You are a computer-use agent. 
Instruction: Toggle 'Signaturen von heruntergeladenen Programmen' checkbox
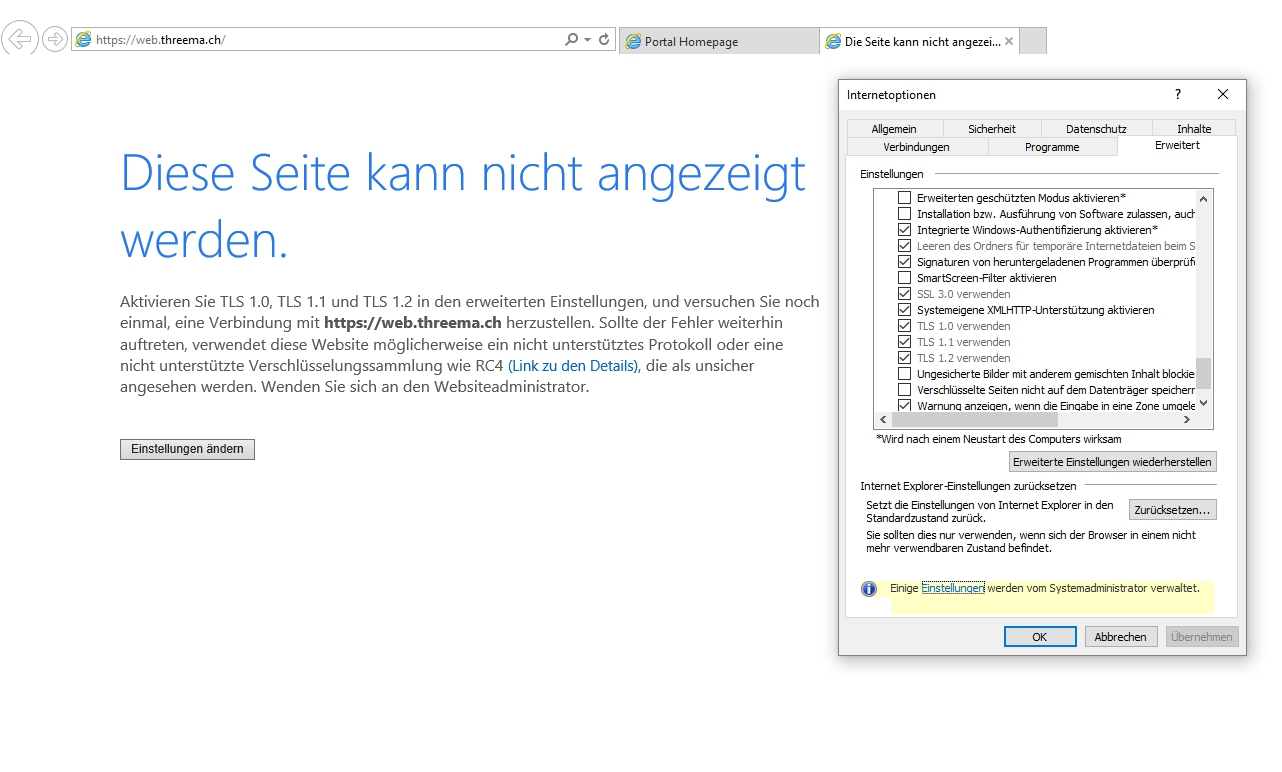pyautogui.click(x=905, y=262)
